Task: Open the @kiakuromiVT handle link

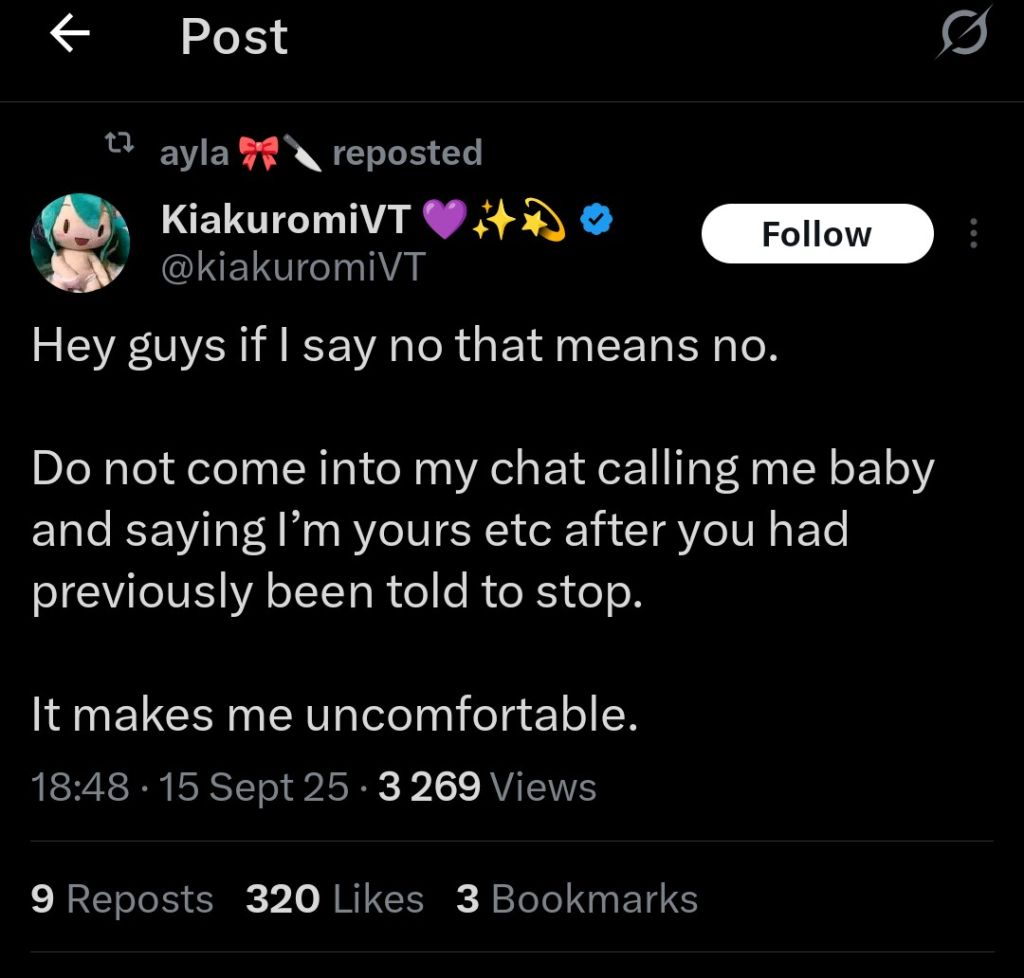Action: (293, 267)
